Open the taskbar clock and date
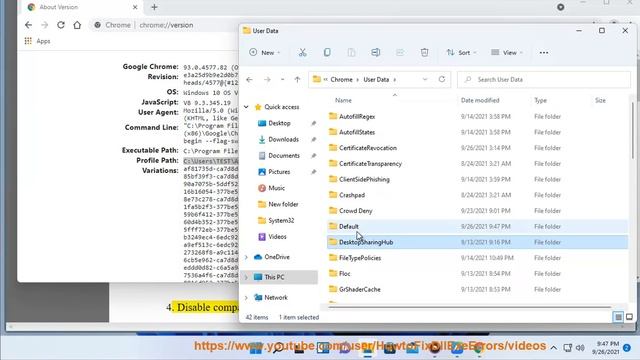This screenshot has height=360, width=640. (x=607, y=348)
